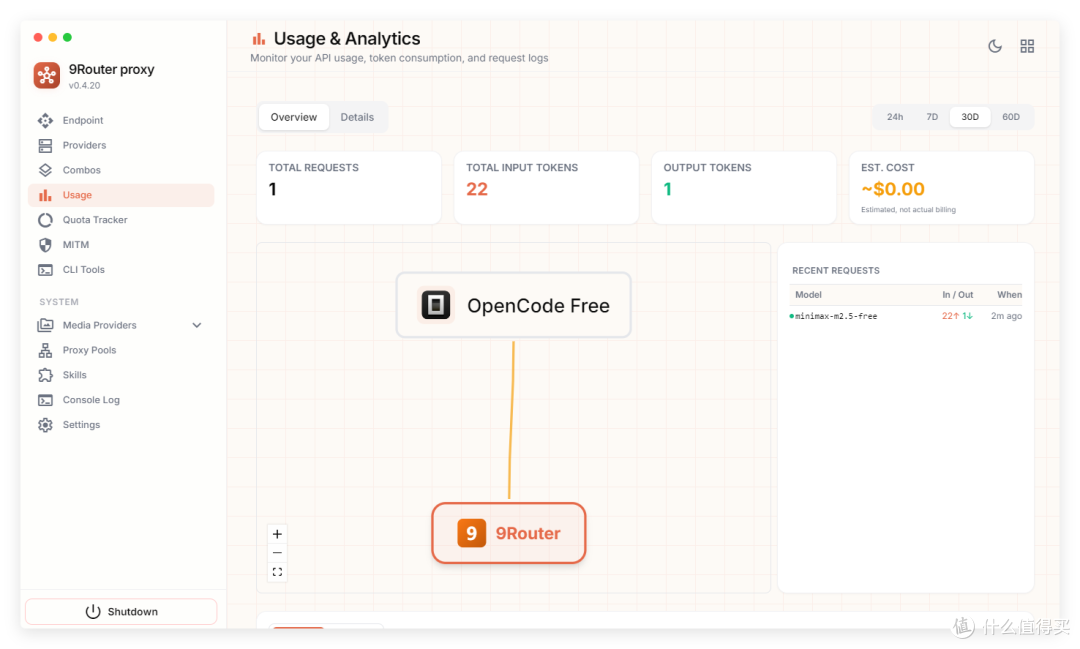Select the OpenCode Free node
The image size is (1080, 649).
coord(514,305)
